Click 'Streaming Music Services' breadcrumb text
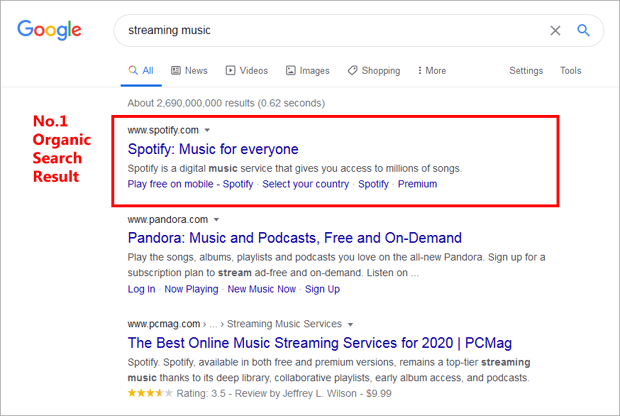The width and height of the screenshot is (620, 416). pyautogui.click(x=284, y=324)
